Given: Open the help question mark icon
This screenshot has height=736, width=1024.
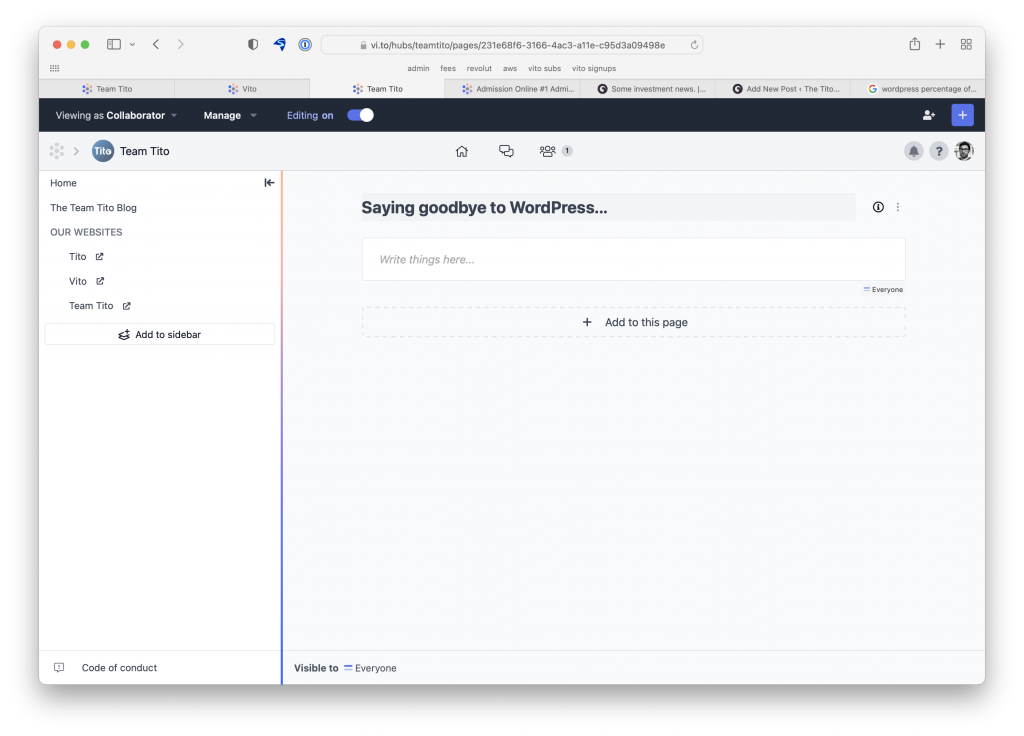Looking at the screenshot, I should pyautogui.click(x=938, y=152).
